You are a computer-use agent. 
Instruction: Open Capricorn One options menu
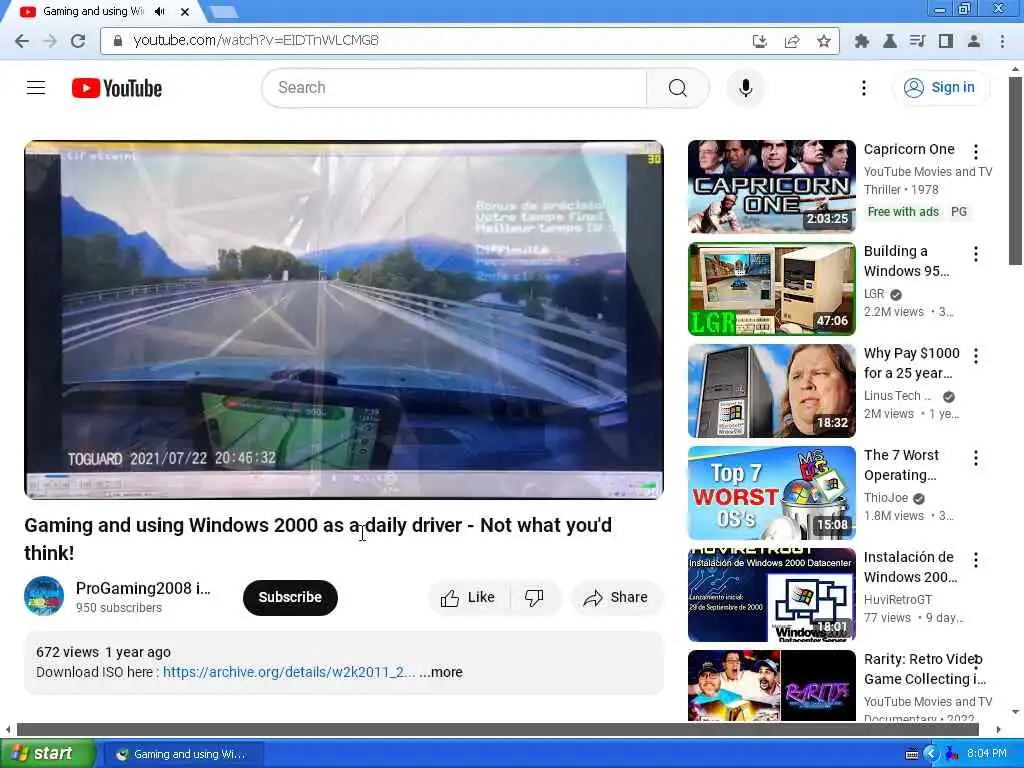click(976, 152)
